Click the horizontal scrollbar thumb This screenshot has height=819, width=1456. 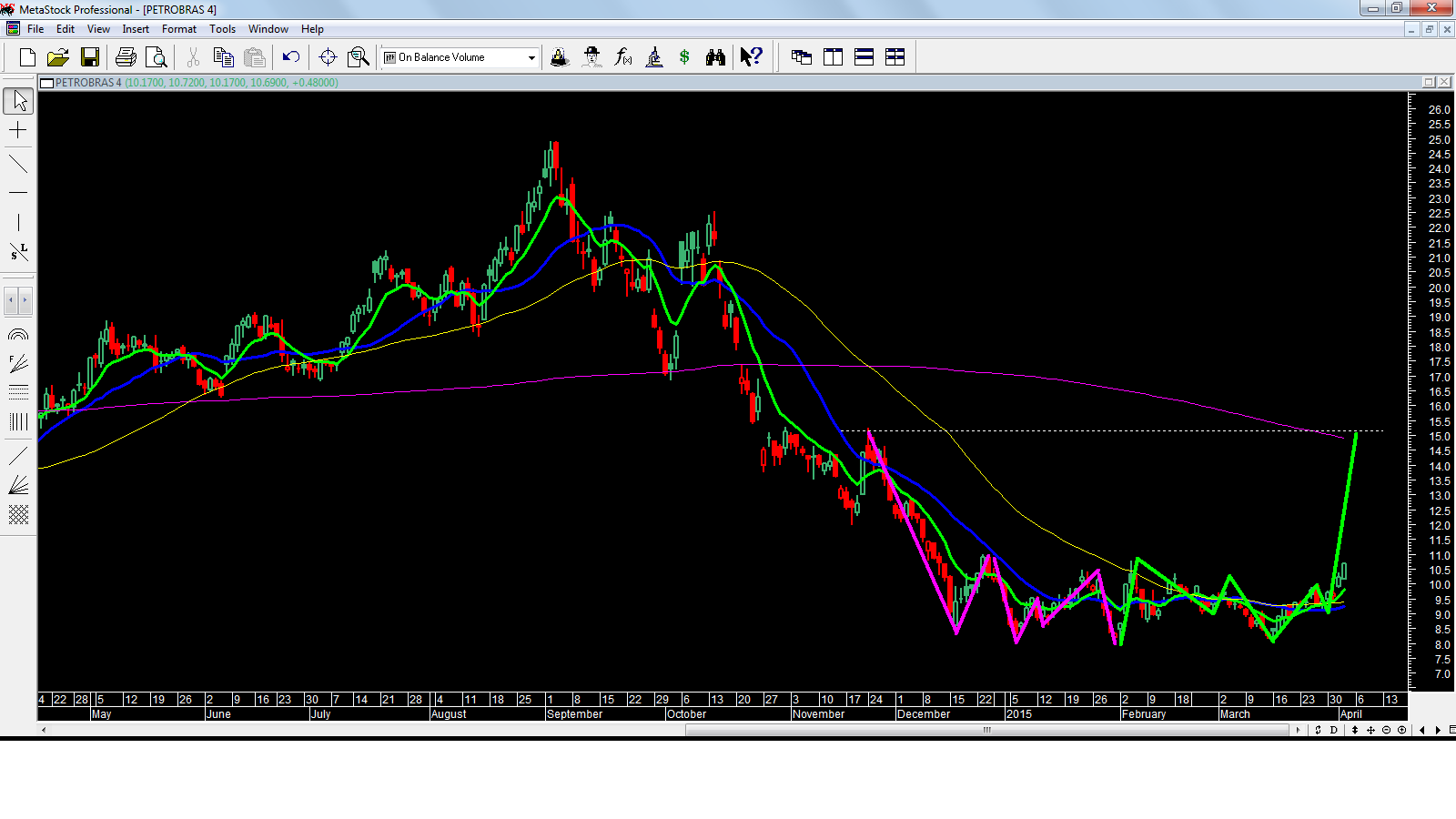click(987, 730)
